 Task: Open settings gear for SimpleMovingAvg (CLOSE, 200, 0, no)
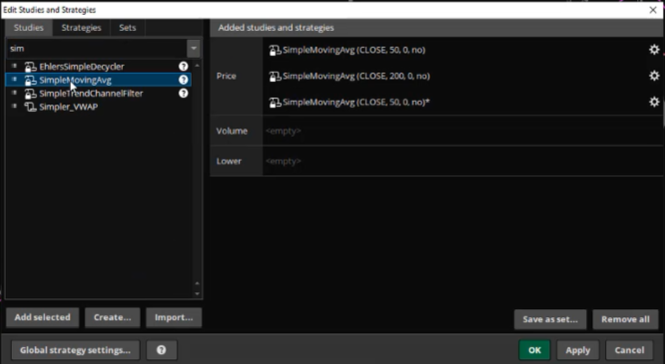[654, 76]
